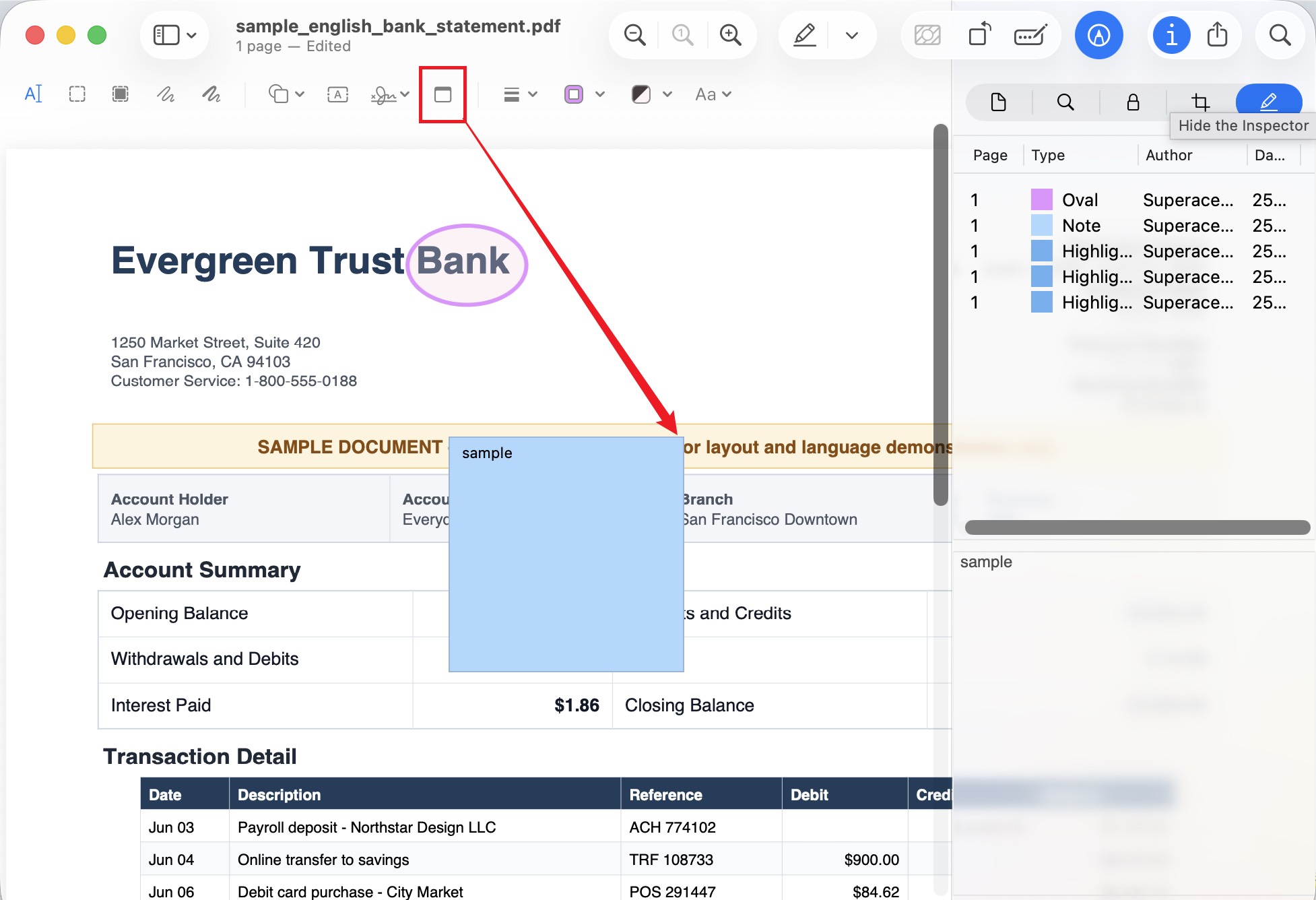Click the purple oval around Bank
Screen dimensions: 1316x900
pos(467,265)
